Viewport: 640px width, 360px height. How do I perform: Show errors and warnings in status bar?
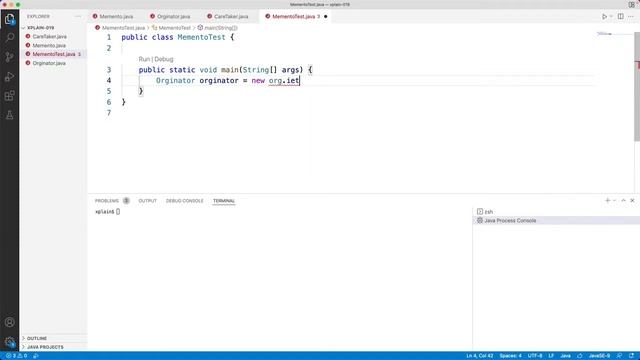pos(16,356)
